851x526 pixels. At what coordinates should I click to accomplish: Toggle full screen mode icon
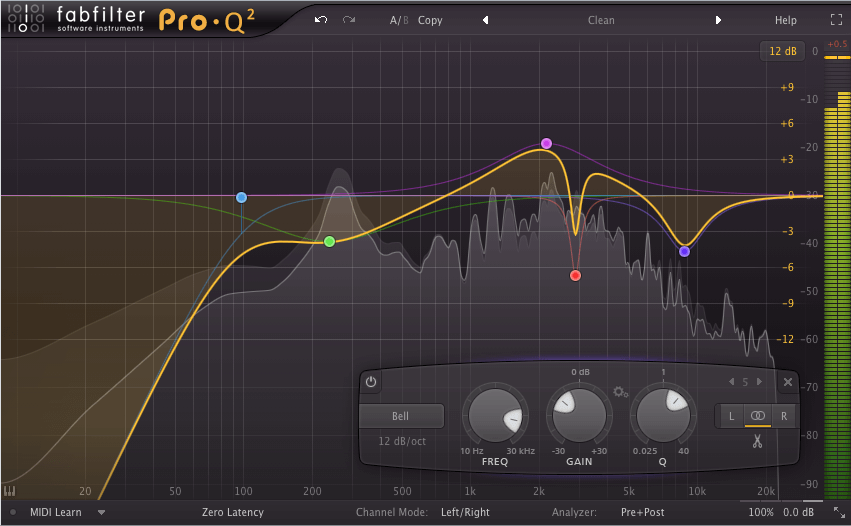tap(836, 20)
